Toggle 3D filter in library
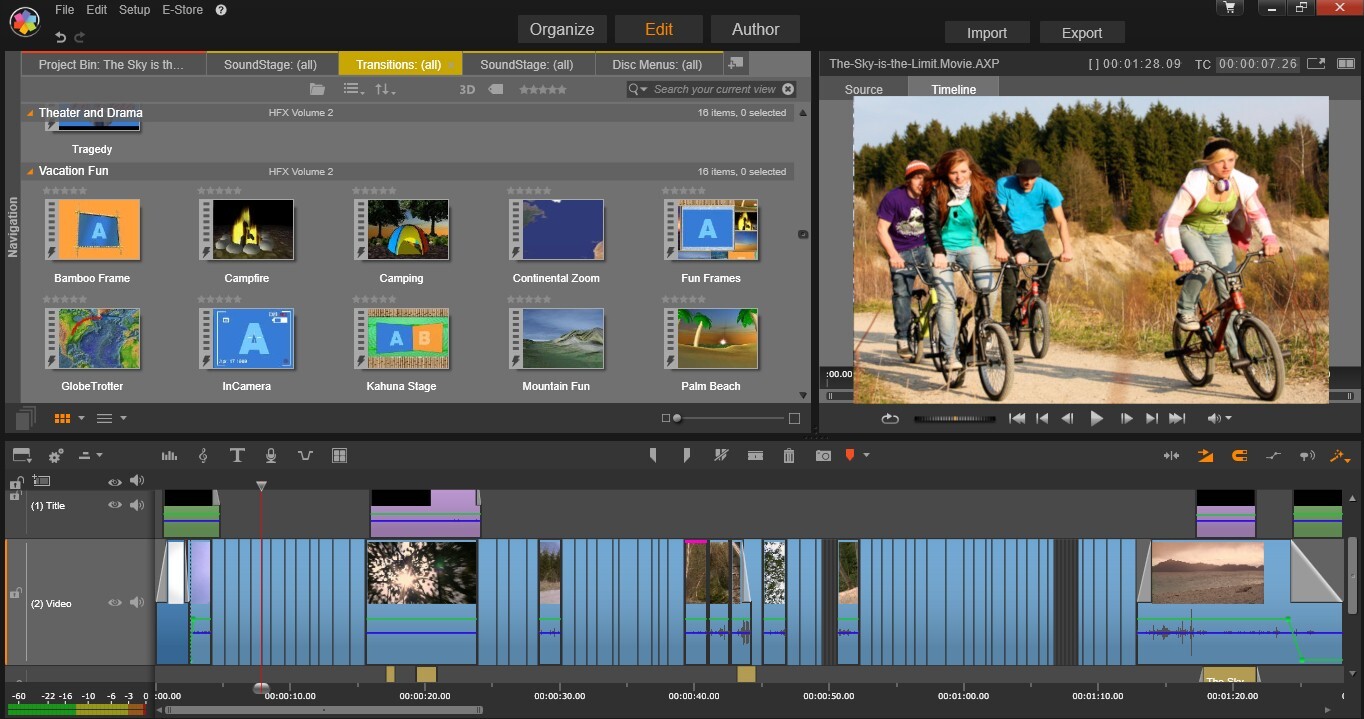Viewport: 1364px width, 719px height. pos(467,89)
